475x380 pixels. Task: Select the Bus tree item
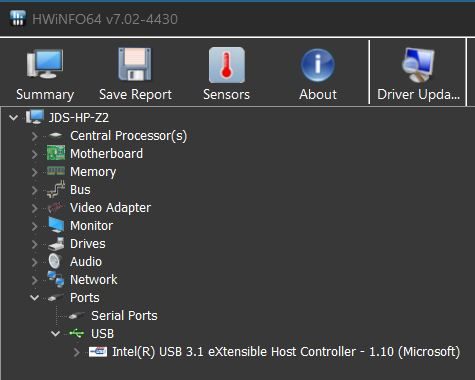pyautogui.click(x=80, y=190)
